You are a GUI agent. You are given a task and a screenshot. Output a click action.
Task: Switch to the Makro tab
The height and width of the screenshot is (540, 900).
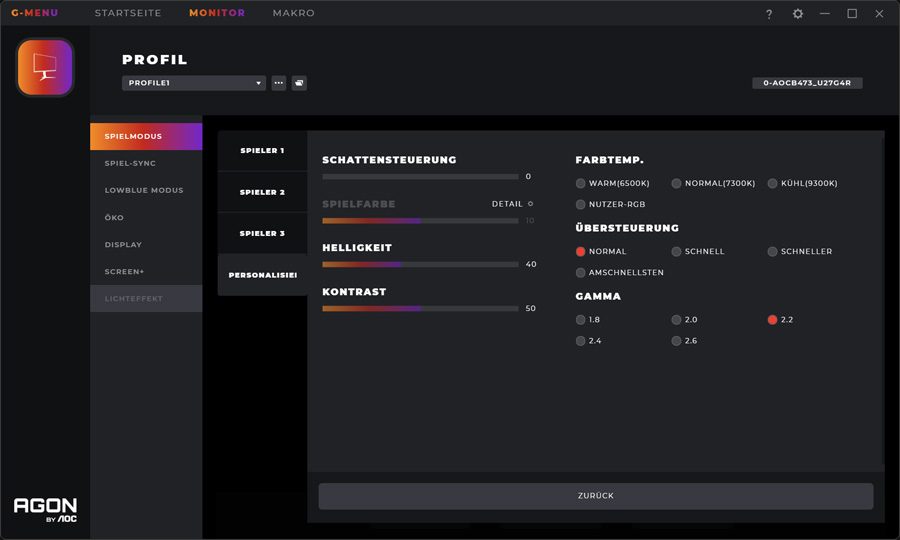(x=293, y=13)
